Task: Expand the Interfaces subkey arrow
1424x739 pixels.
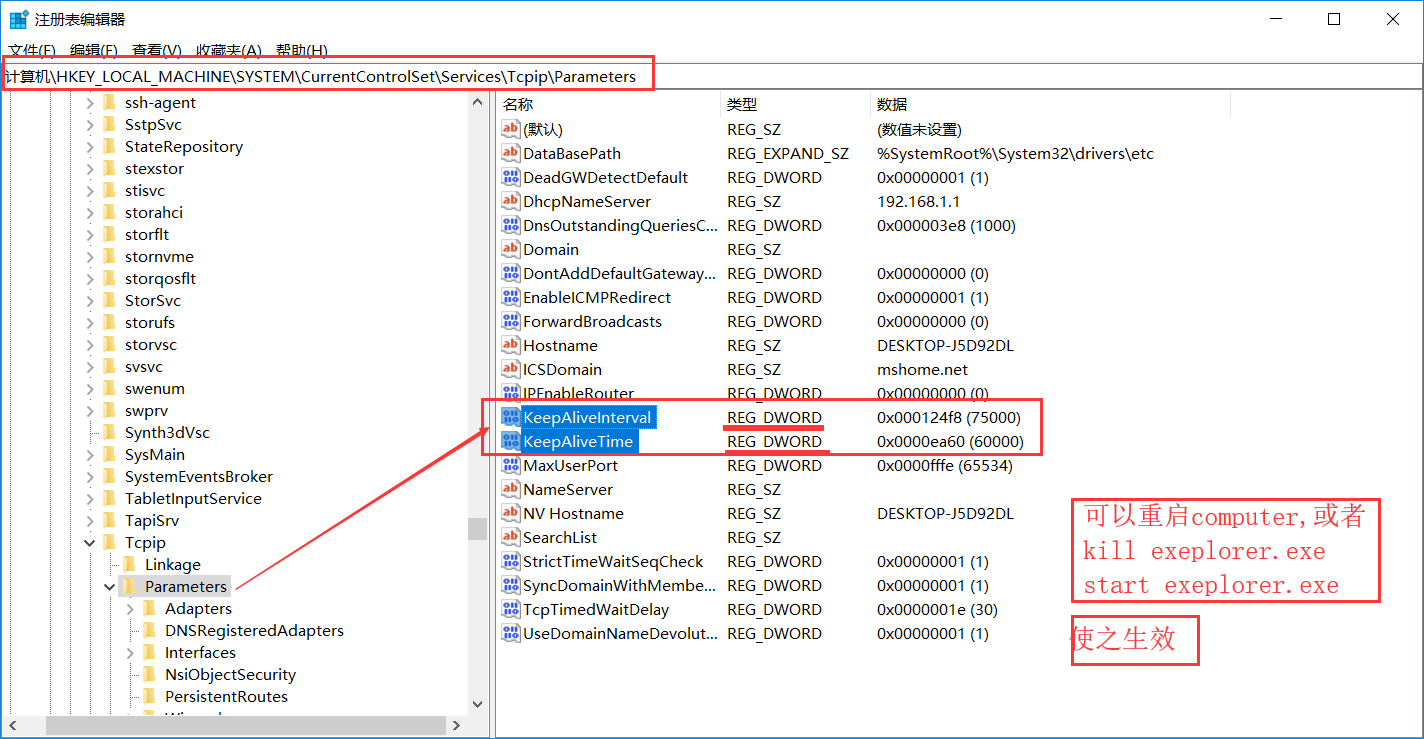Action: click(x=130, y=652)
